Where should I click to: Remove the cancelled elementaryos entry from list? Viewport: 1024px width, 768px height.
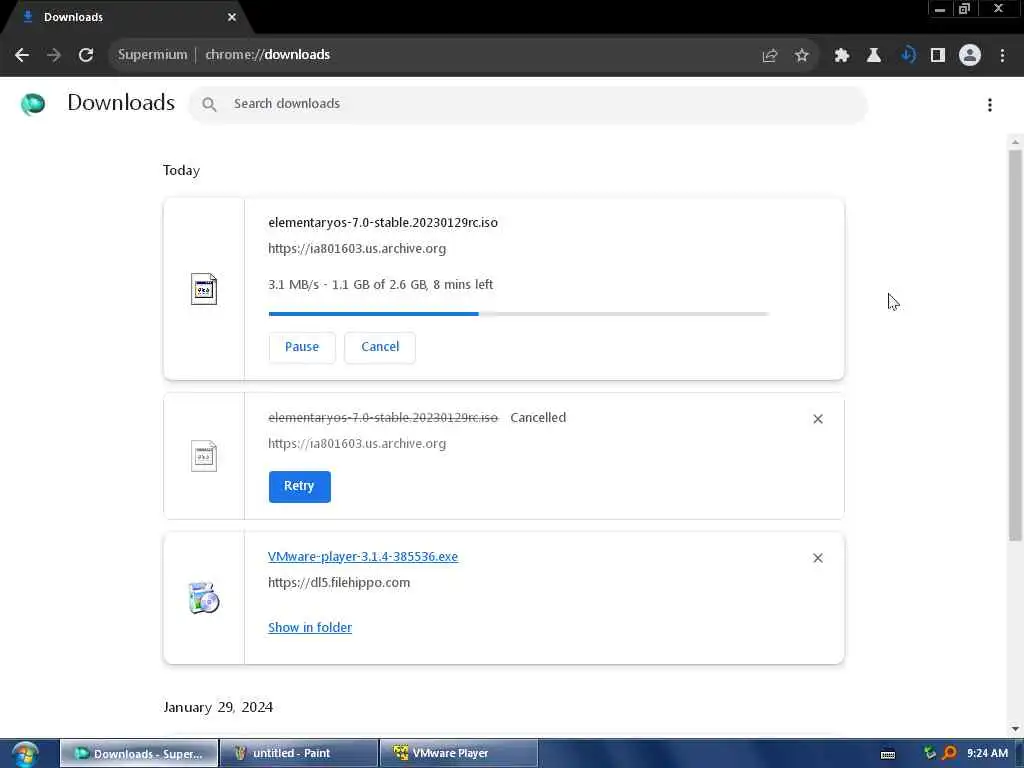(818, 419)
